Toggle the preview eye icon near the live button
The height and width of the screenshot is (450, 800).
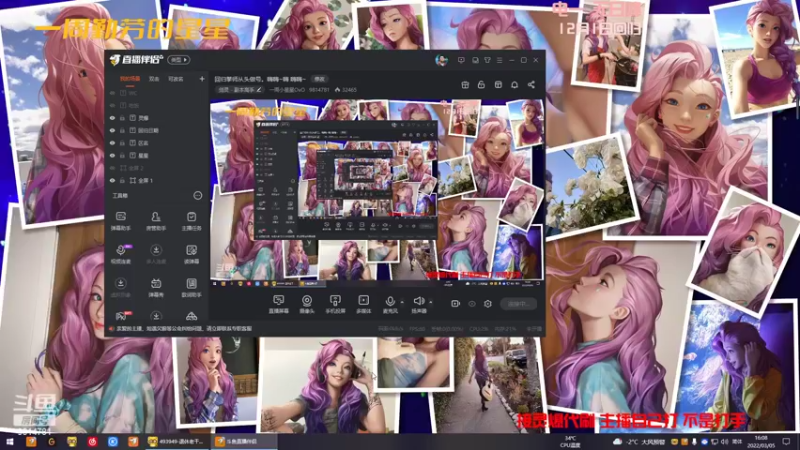click(x=472, y=304)
